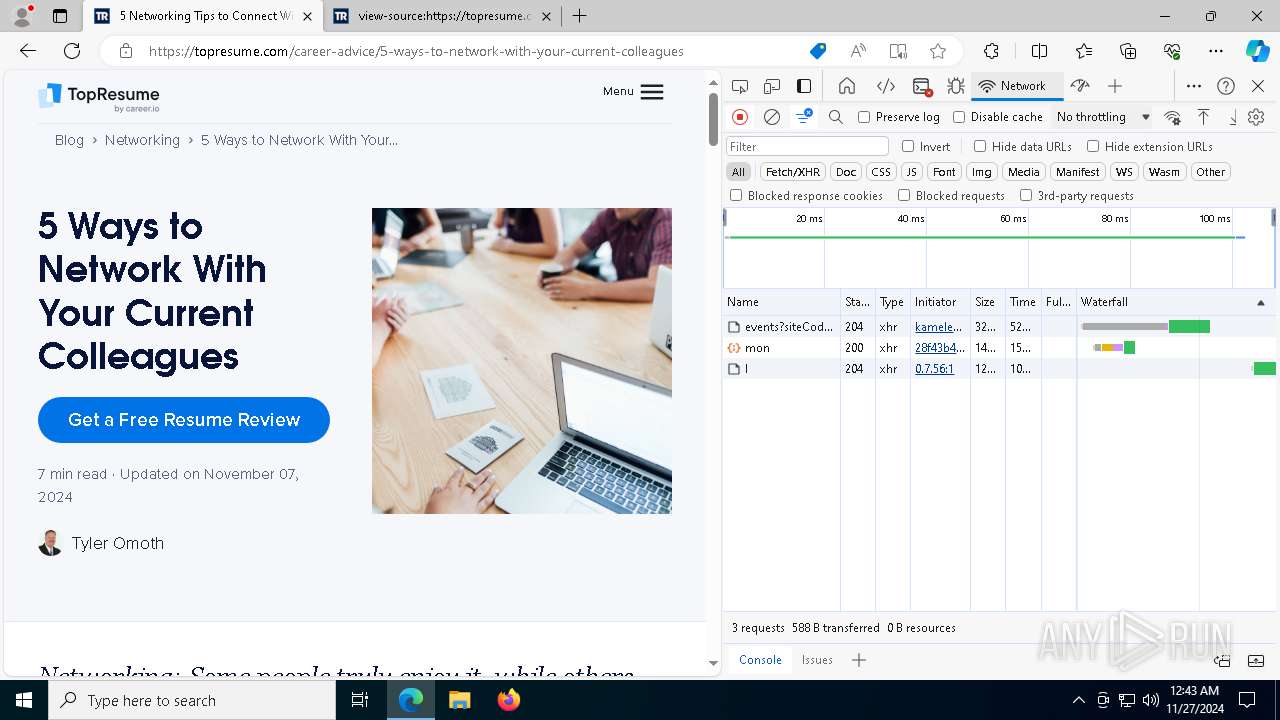Open the Performance gauge icon
The width and height of the screenshot is (1280, 720).
[1079, 86]
